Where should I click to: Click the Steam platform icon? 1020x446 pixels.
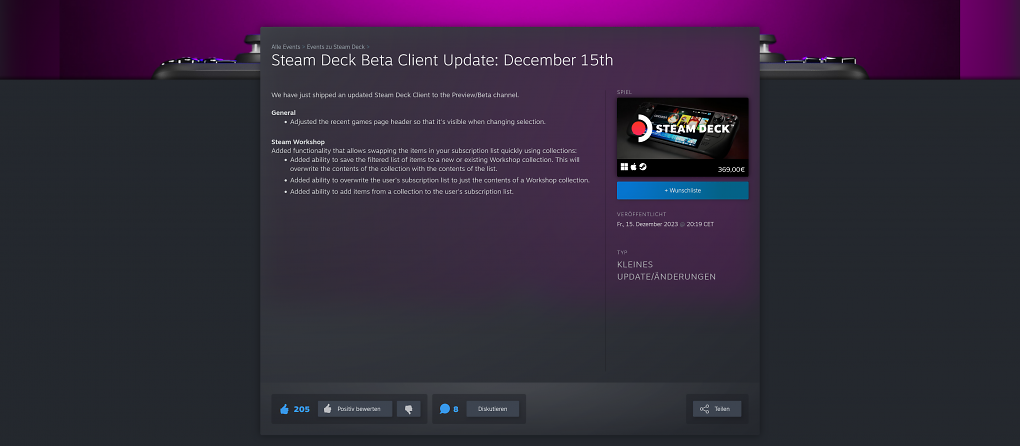pos(643,167)
